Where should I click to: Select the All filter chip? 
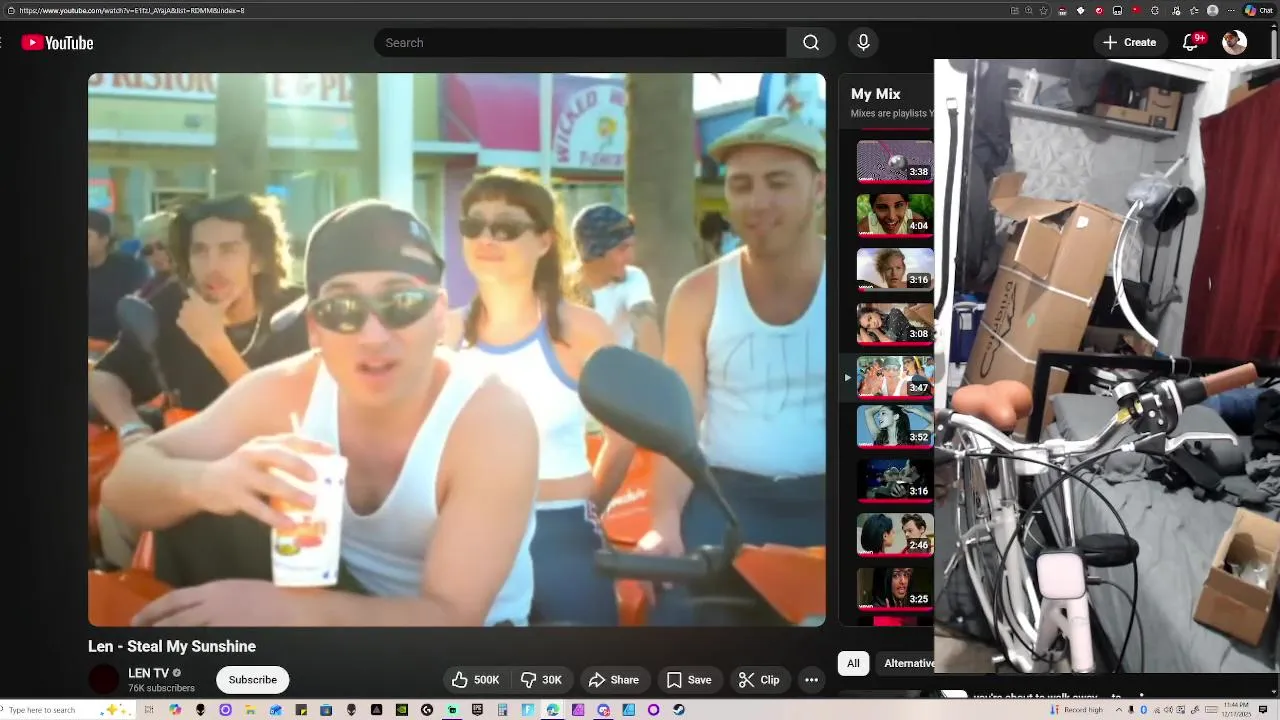coord(853,663)
